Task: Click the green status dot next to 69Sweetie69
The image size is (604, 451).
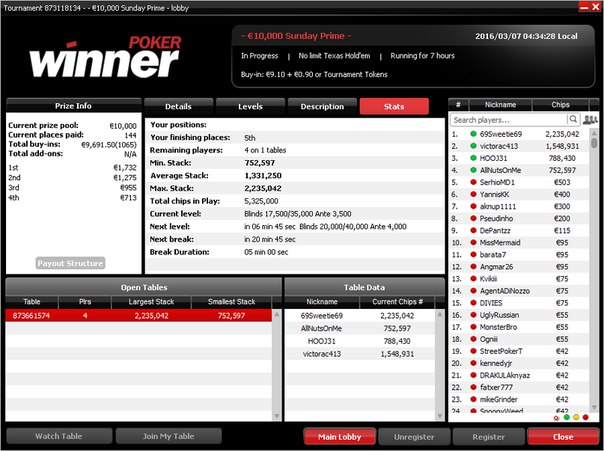Action: pos(473,134)
